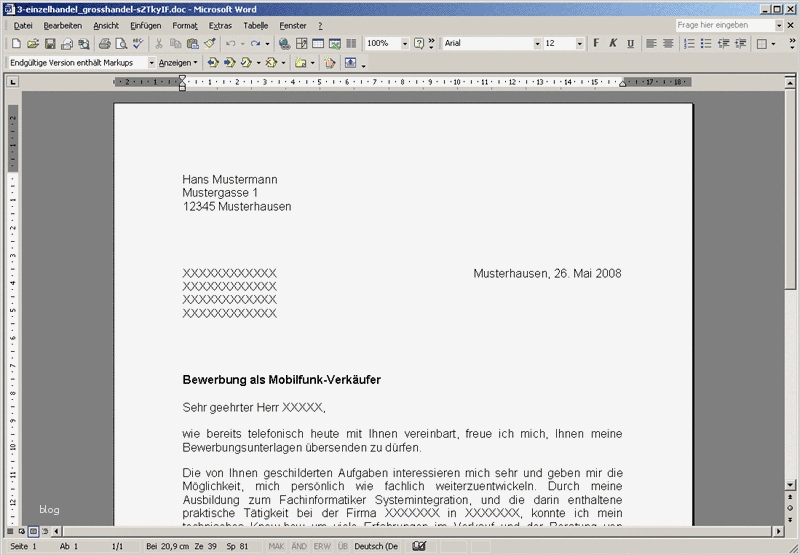Open the Bearbeiten menu

click(63, 26)
